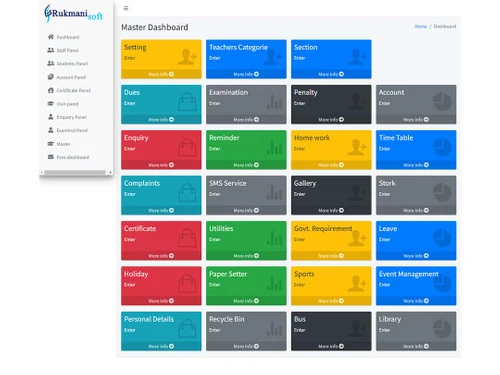Click the Dashboard home icon in sidebar
500x375 pixels.
(51, 37)
